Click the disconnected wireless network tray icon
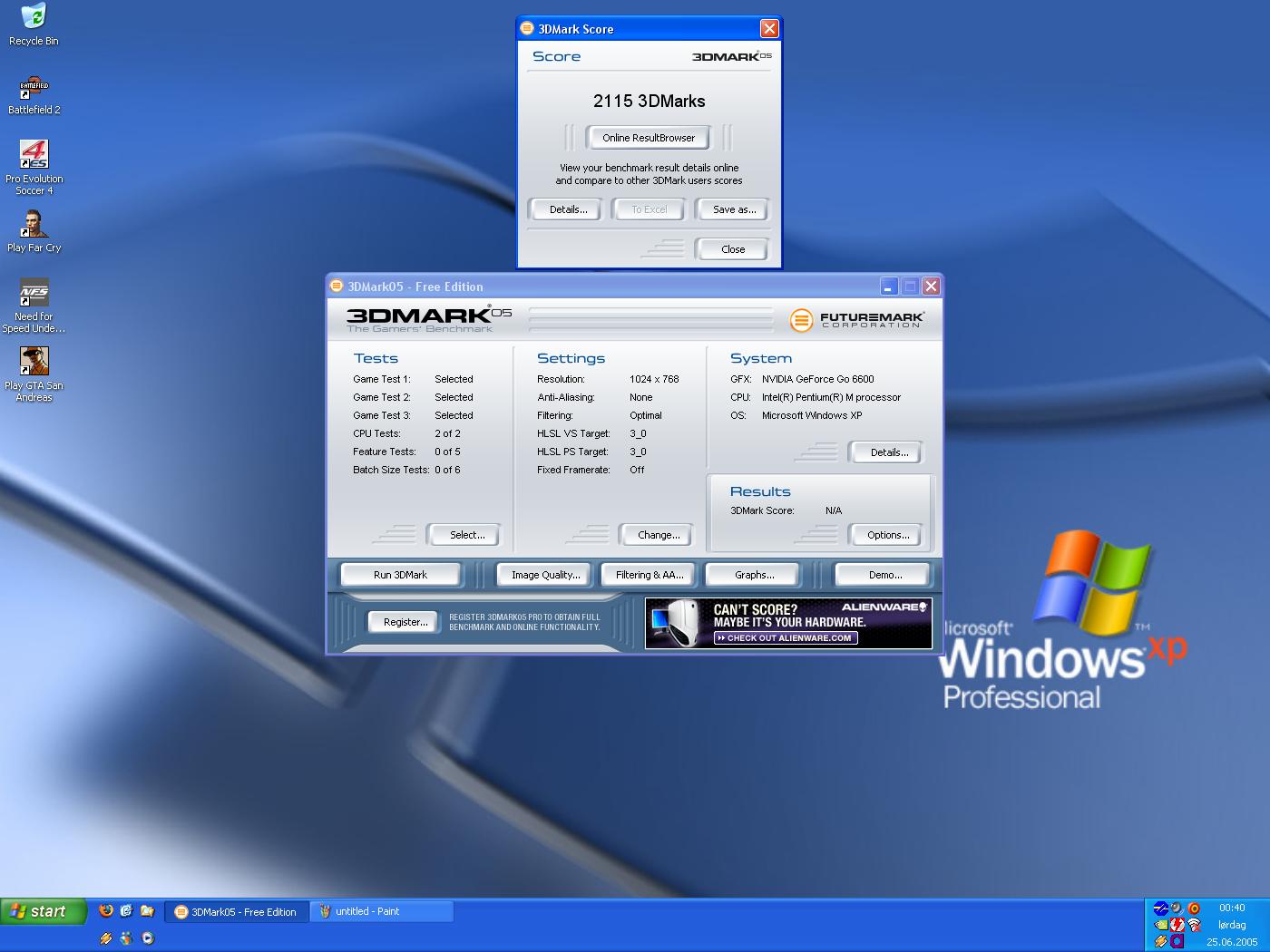Image resolution: width=1270 pixels, height=952 pixels. pos(1194,925)
